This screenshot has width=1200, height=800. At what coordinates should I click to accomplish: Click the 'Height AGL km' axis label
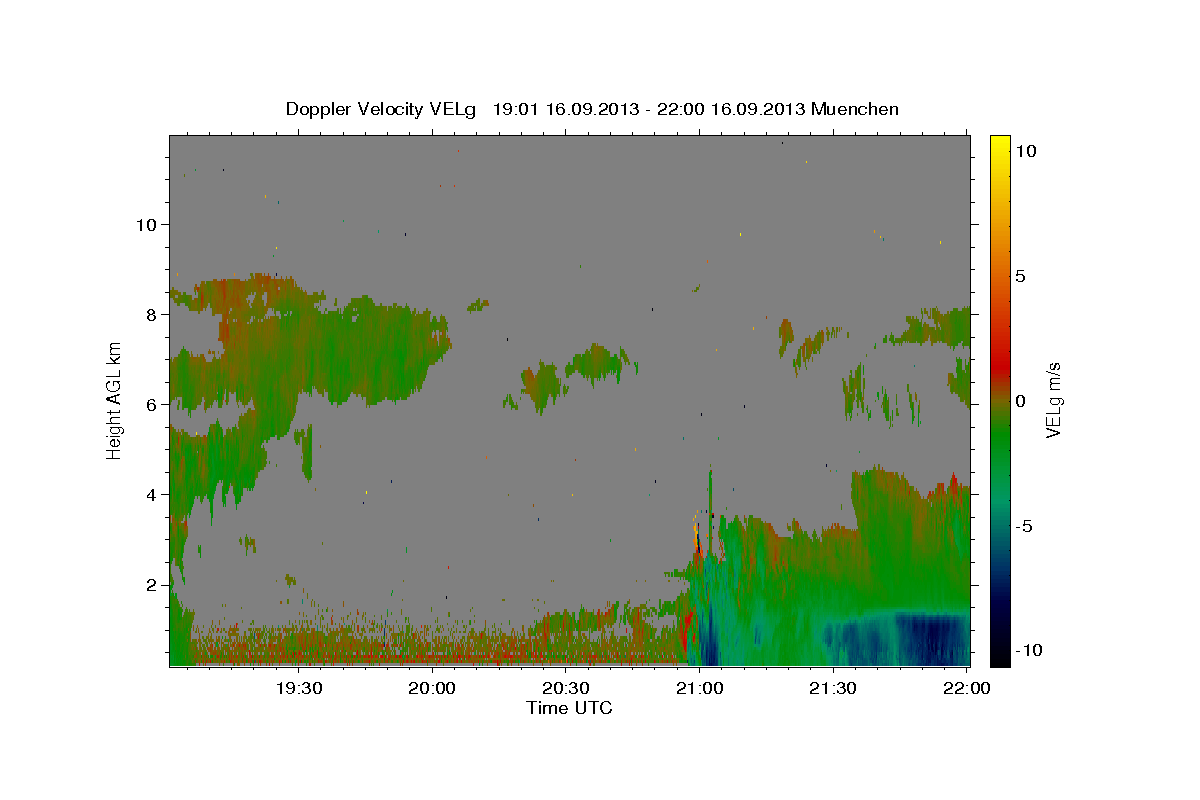pyautogui.click(x=115, y=400)
